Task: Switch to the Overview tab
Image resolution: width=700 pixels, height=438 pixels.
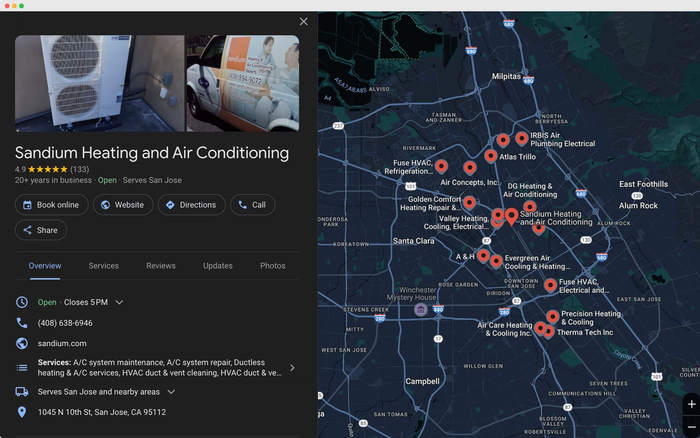Action: click(x=45, y=266)
